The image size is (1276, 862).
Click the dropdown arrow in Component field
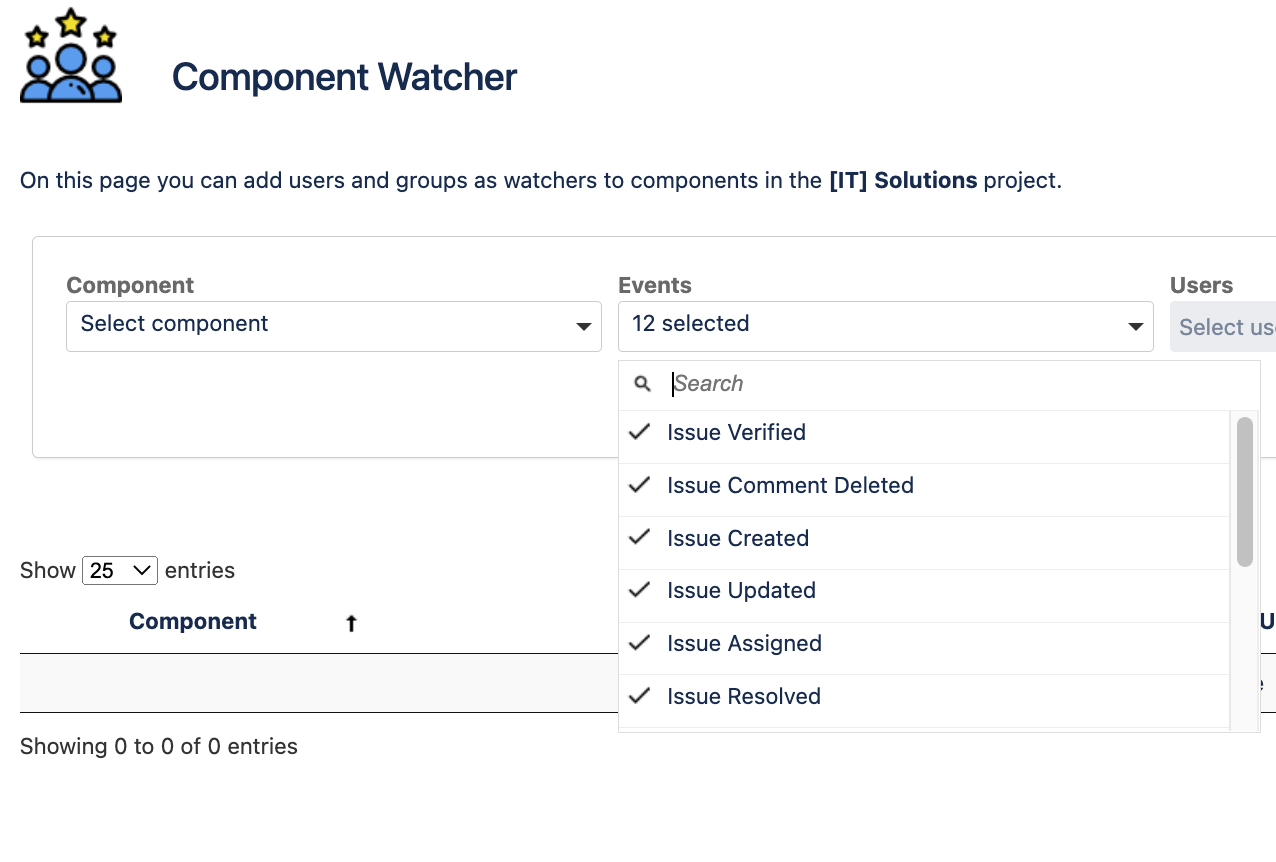tap(584, 327)
